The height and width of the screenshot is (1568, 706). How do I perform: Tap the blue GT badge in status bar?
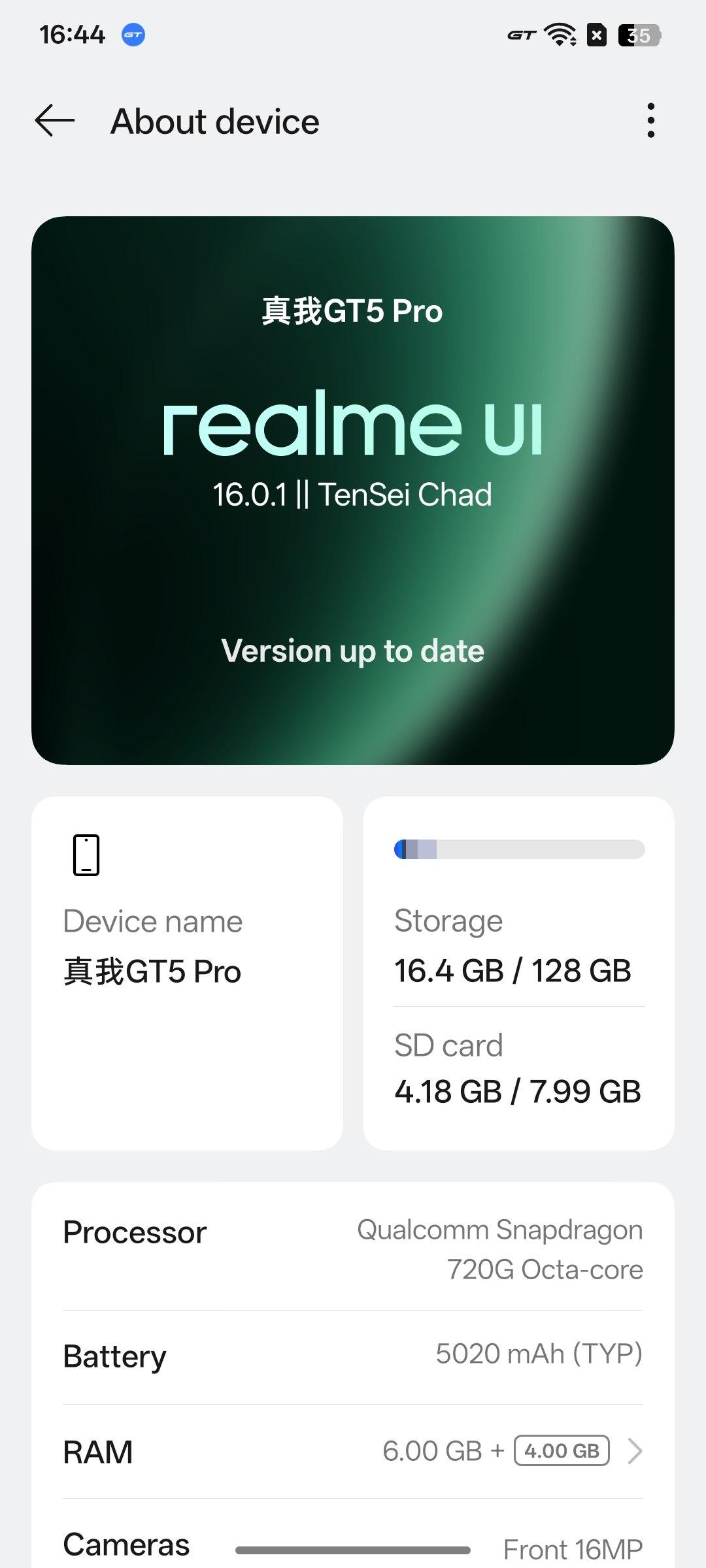point(133,35)
